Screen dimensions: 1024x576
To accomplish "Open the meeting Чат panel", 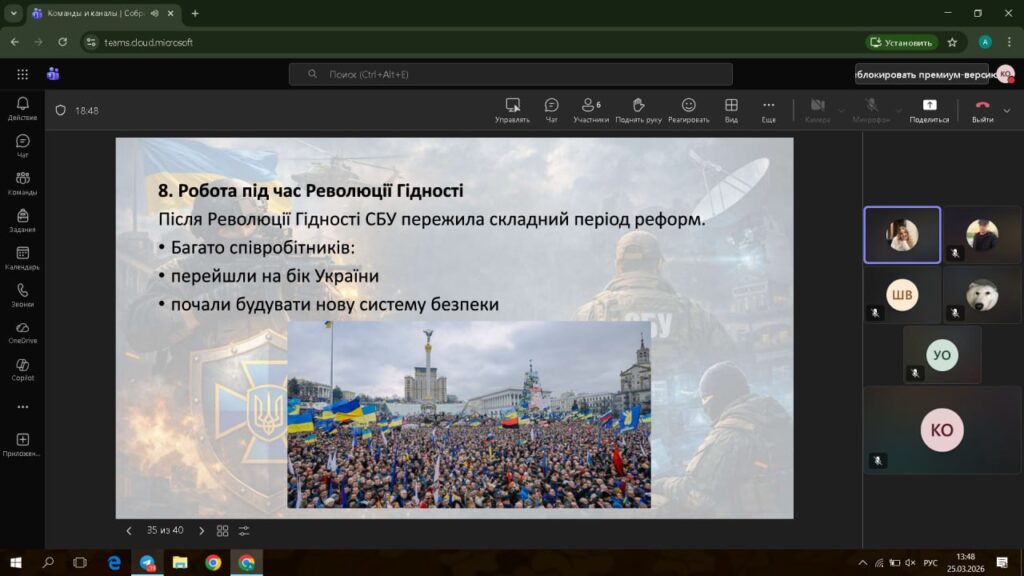I will tap(551, 109).
